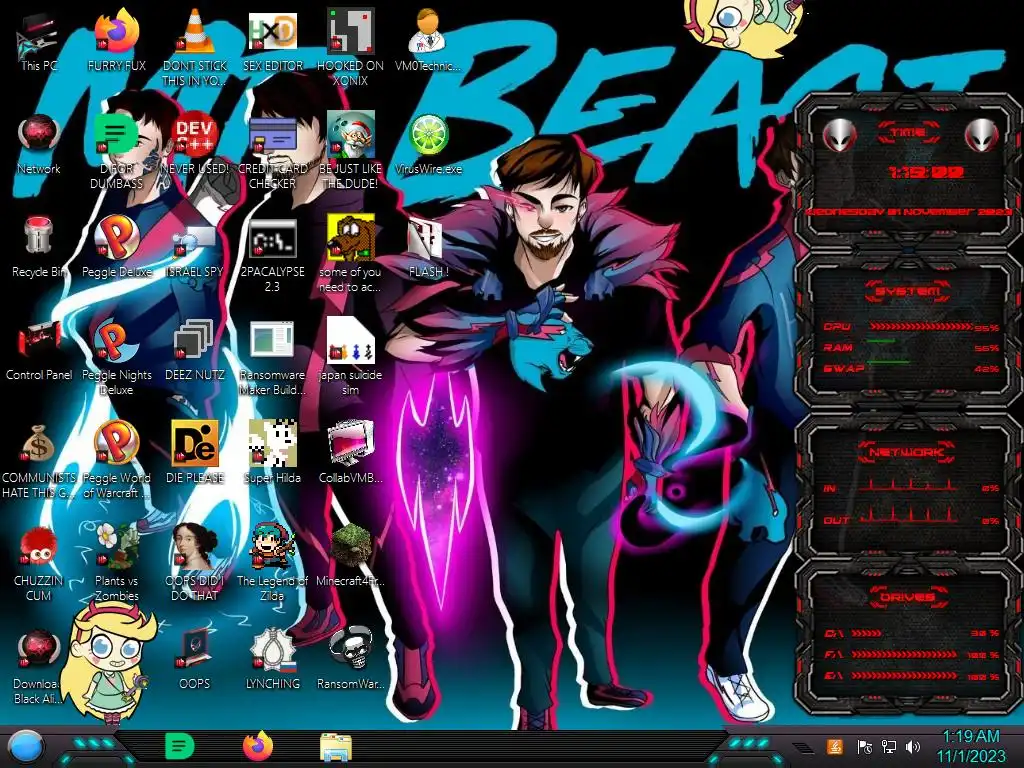This screenshot has height=768, width=1024.
Task: Open the VLC cone desktop shortcut
Action: pos(195,46)
